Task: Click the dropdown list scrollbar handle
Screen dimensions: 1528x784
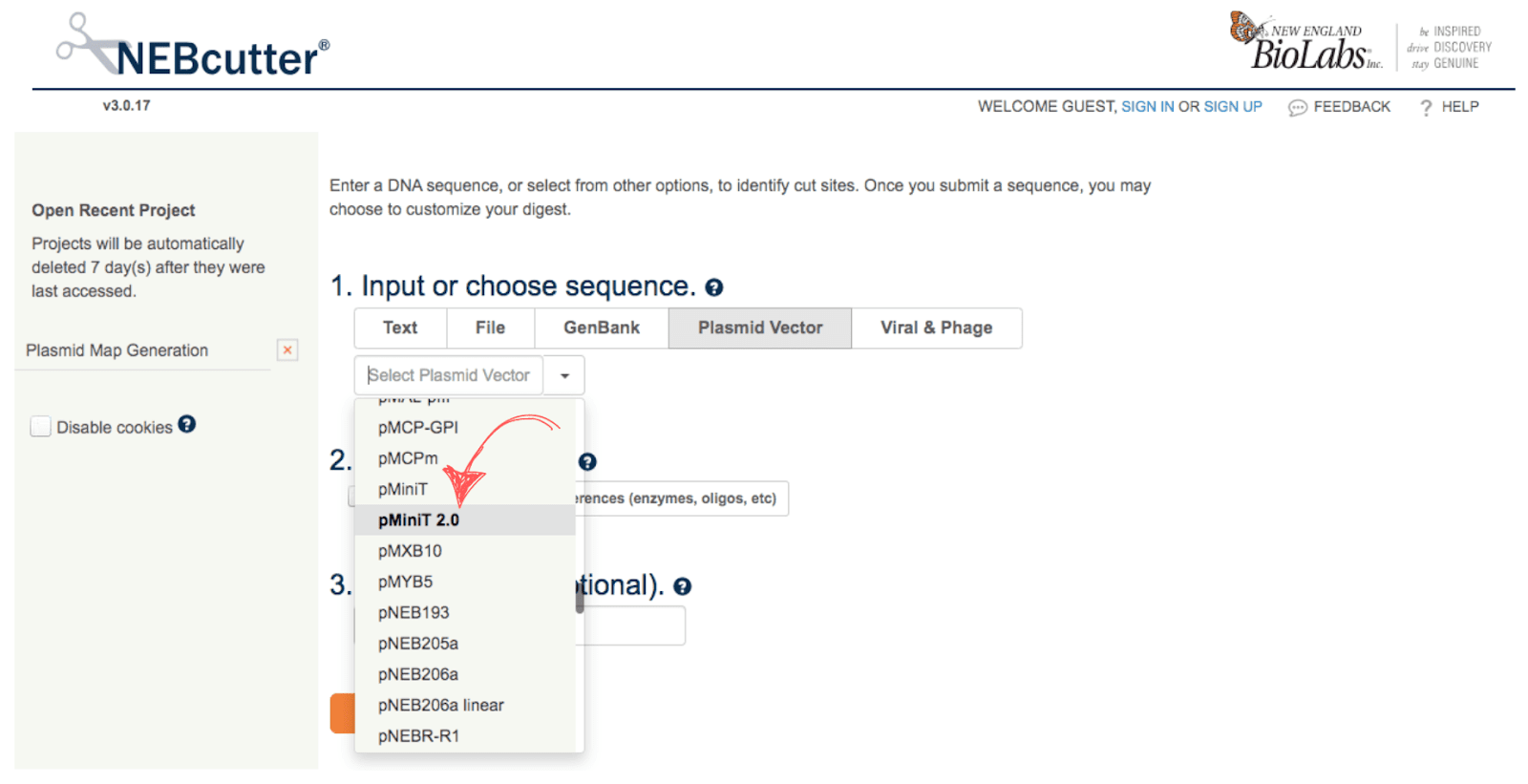Action: click(580, 598)
